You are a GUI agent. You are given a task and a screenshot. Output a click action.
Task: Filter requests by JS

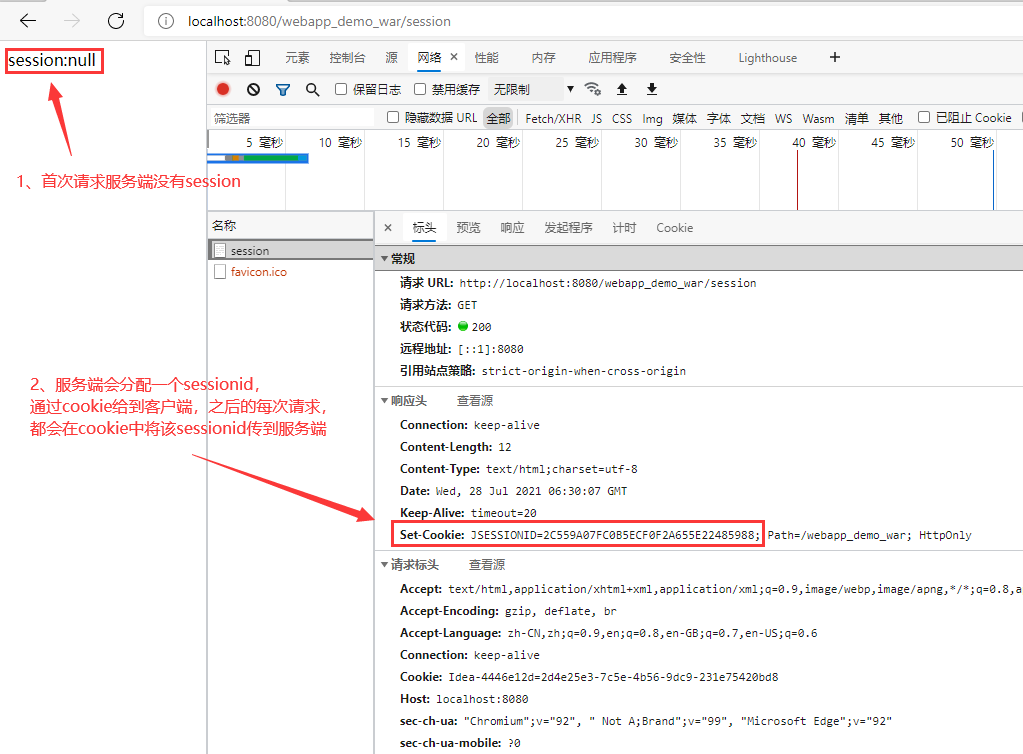[x=597, y=118]
